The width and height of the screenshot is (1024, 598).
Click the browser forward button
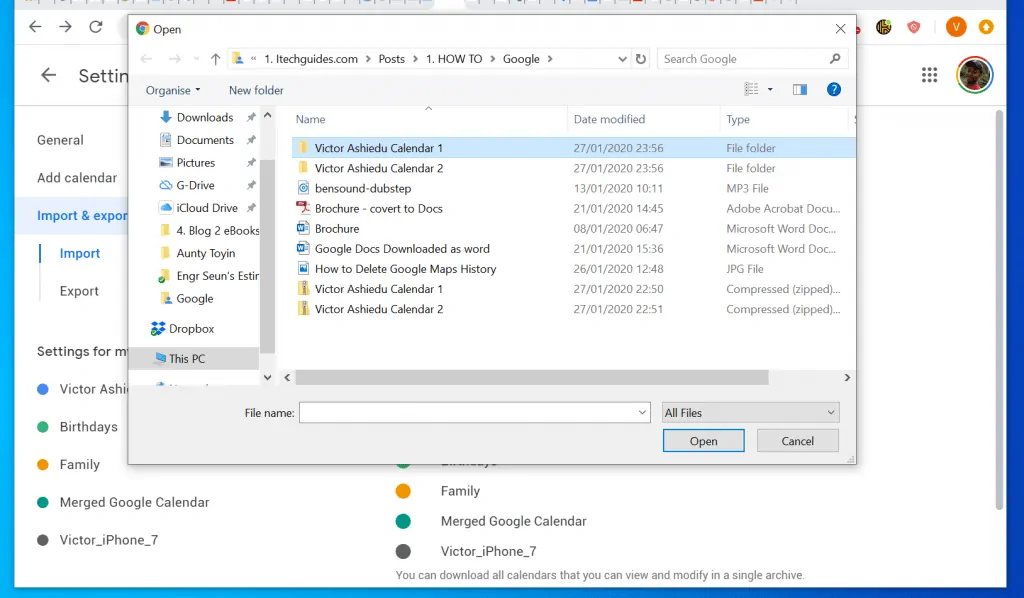tap(65, 27)
